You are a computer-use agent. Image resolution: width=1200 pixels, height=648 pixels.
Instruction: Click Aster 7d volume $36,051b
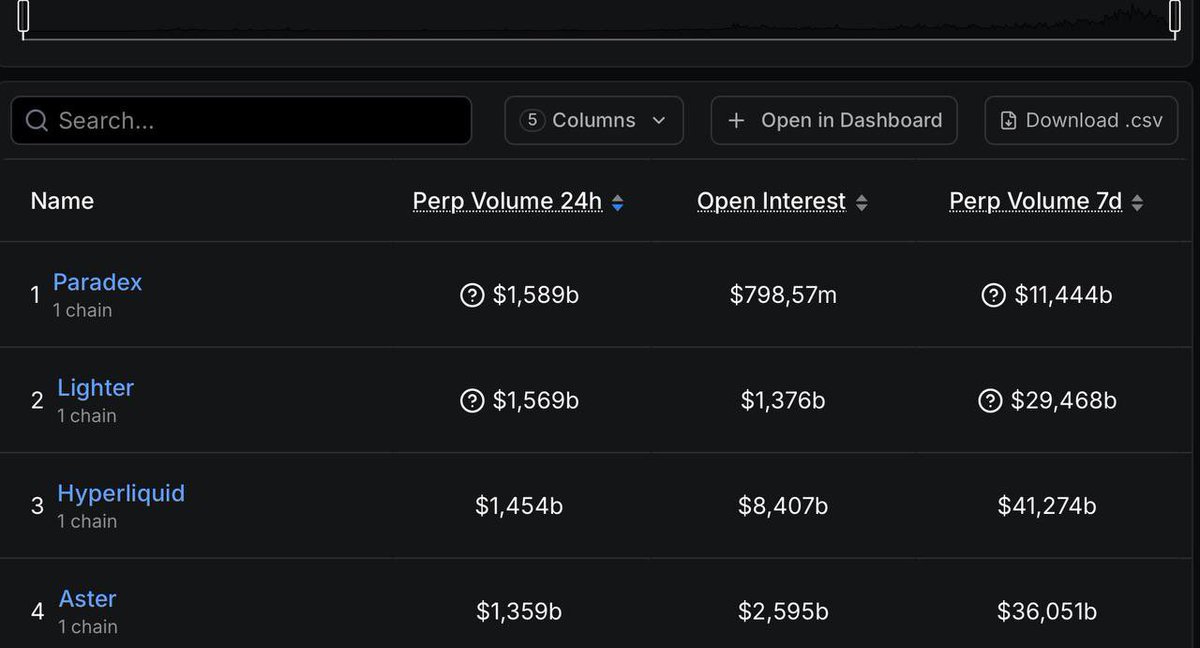(1047, 611)
